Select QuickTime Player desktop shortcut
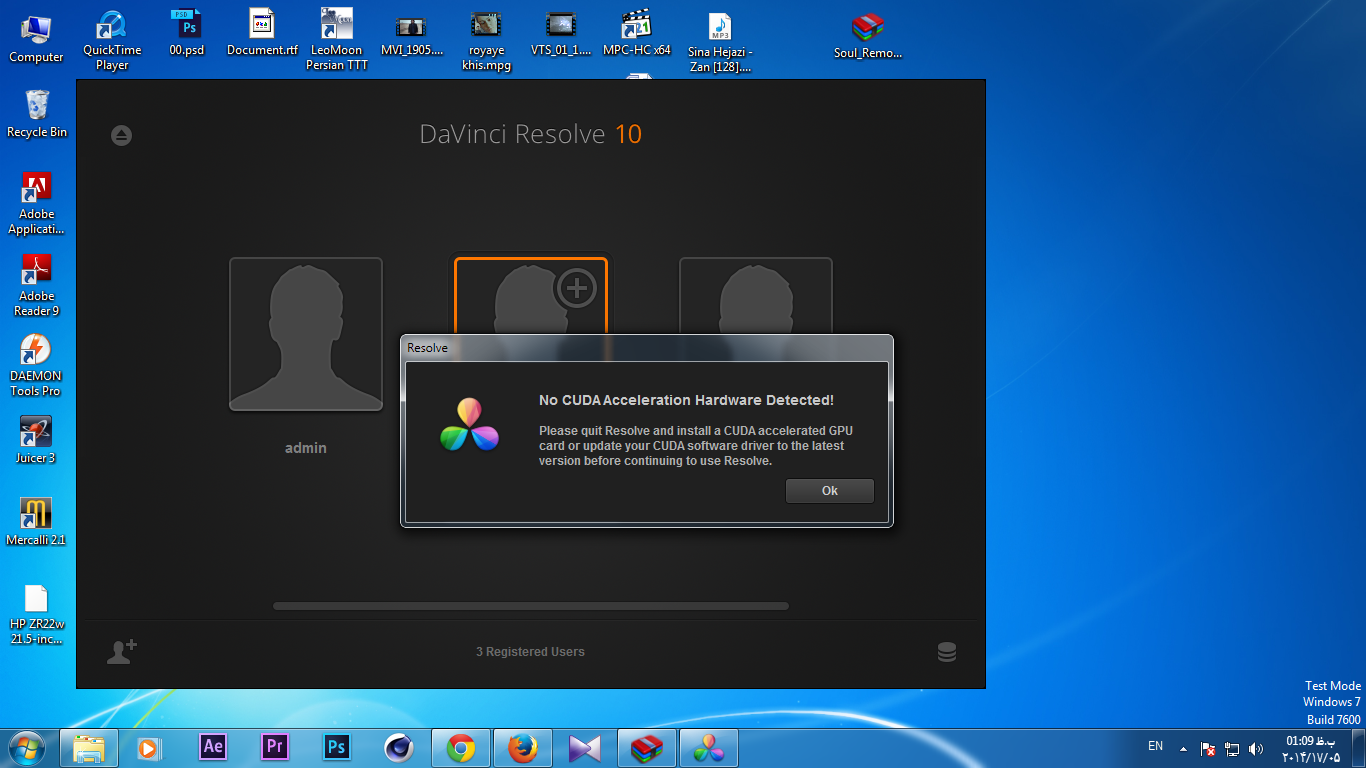1366x768 pixels. pyautogui.click(x=112, y=40)
